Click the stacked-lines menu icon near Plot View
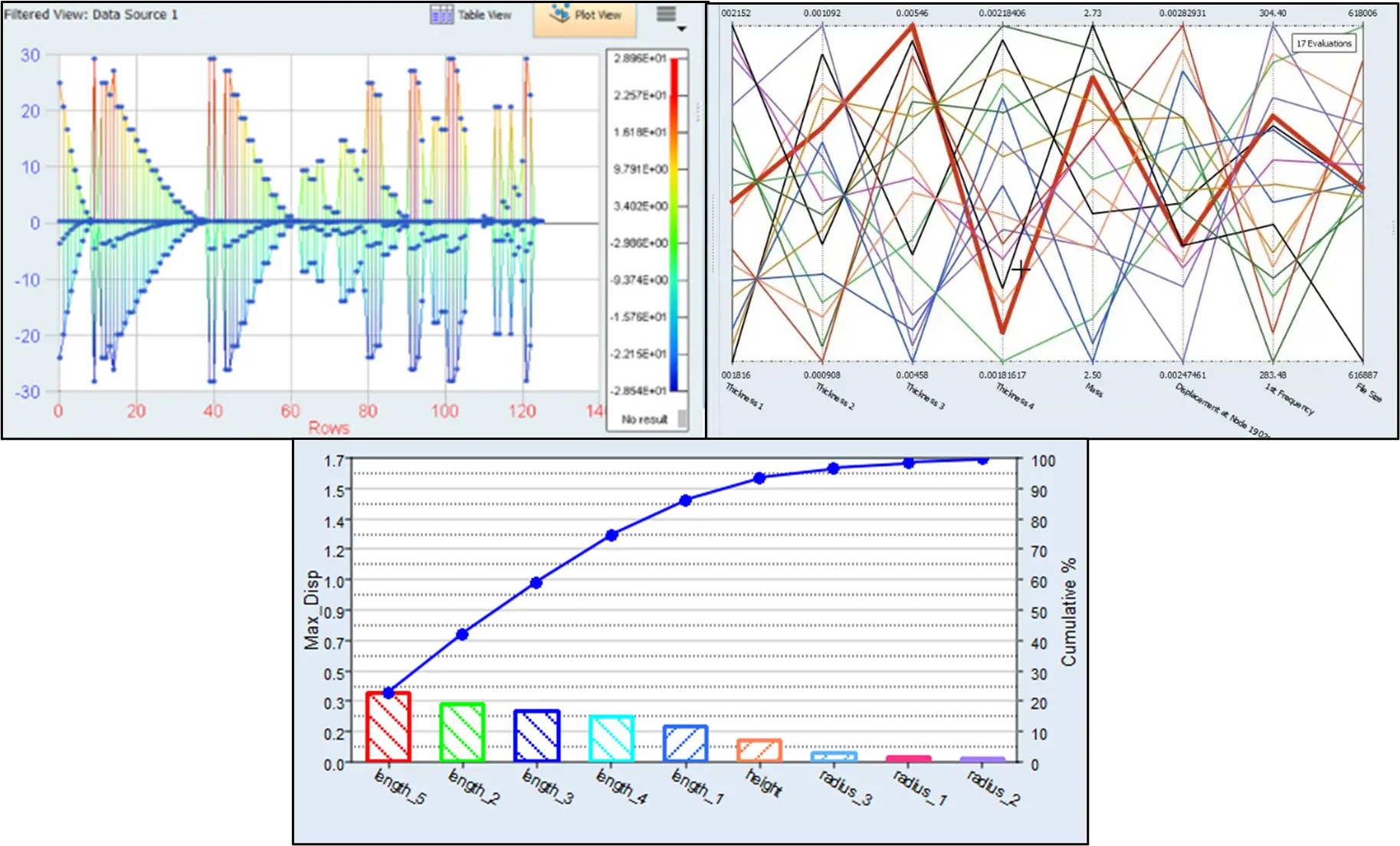Screen dimensions: 1400x846 click(665, 13)
